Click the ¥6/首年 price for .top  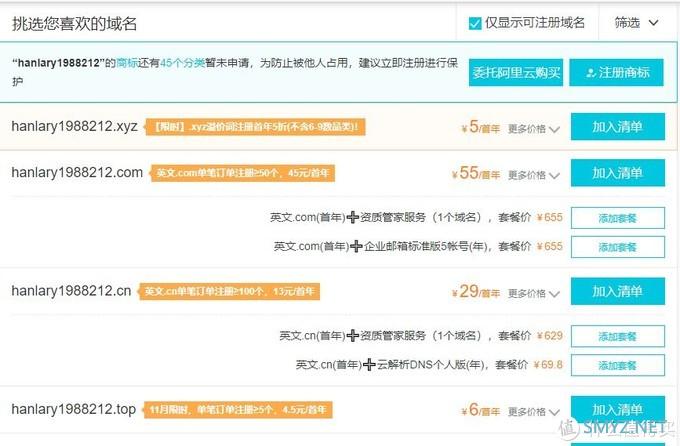point(481,410)
